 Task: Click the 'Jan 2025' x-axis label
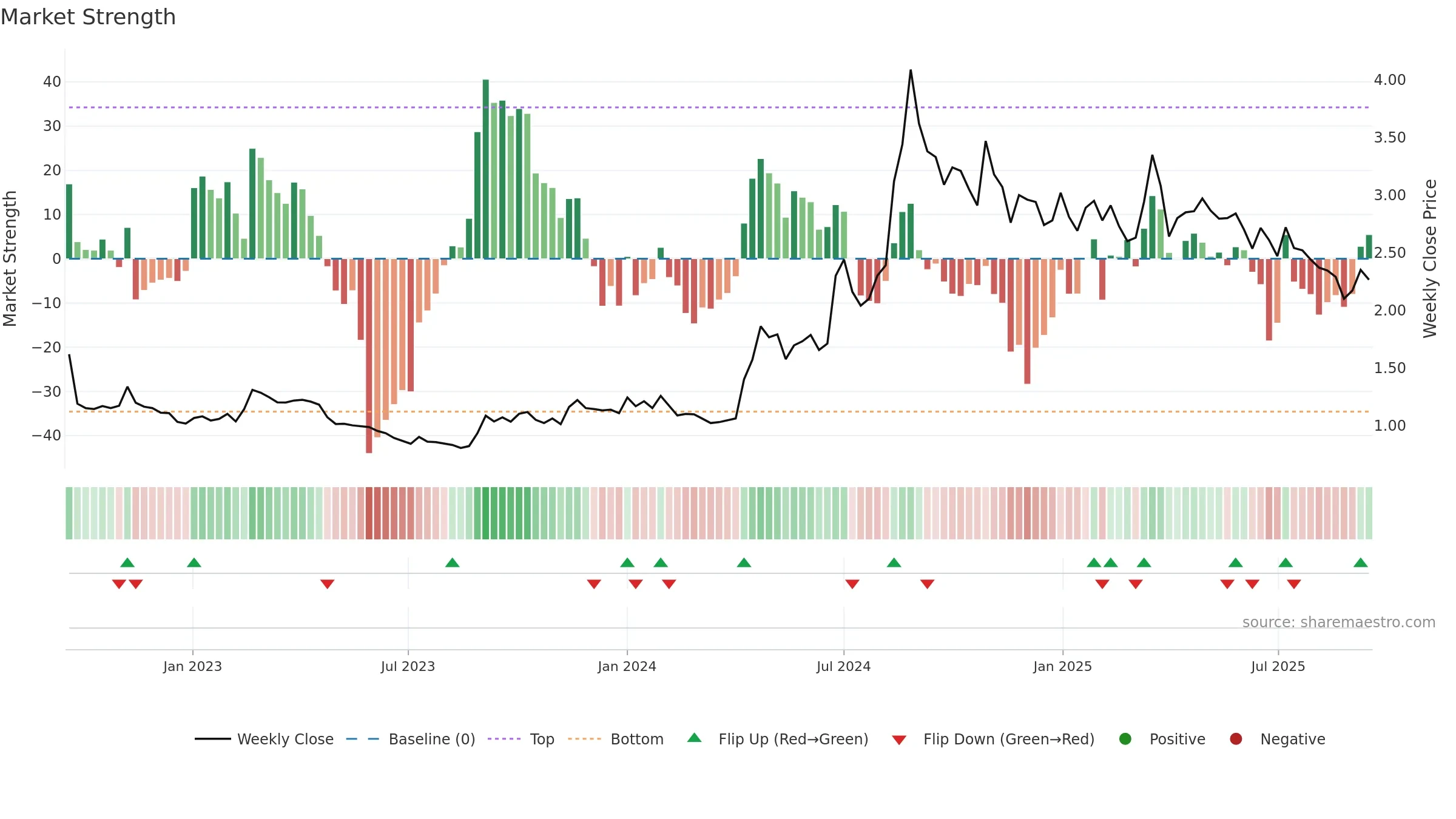[1062, 666]
